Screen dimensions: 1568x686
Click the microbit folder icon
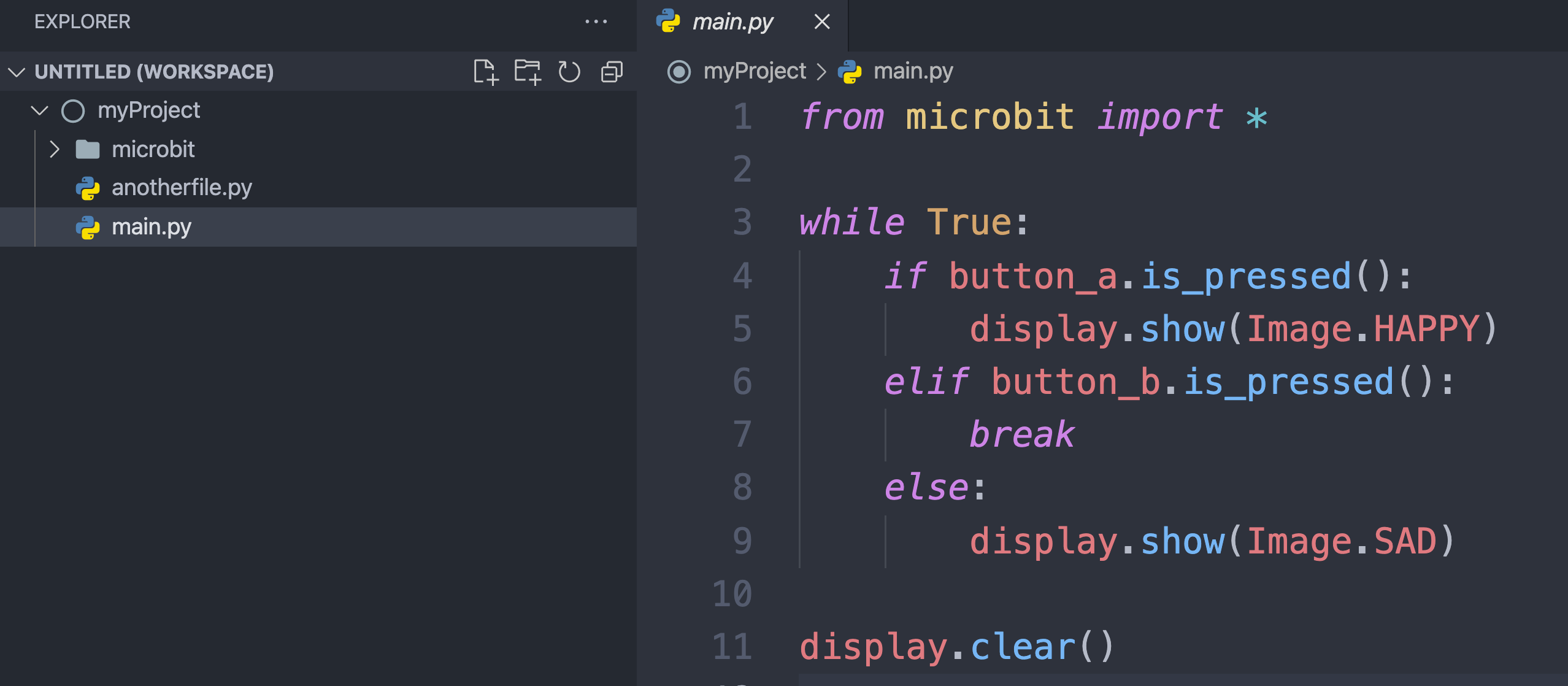pos(88,149)
